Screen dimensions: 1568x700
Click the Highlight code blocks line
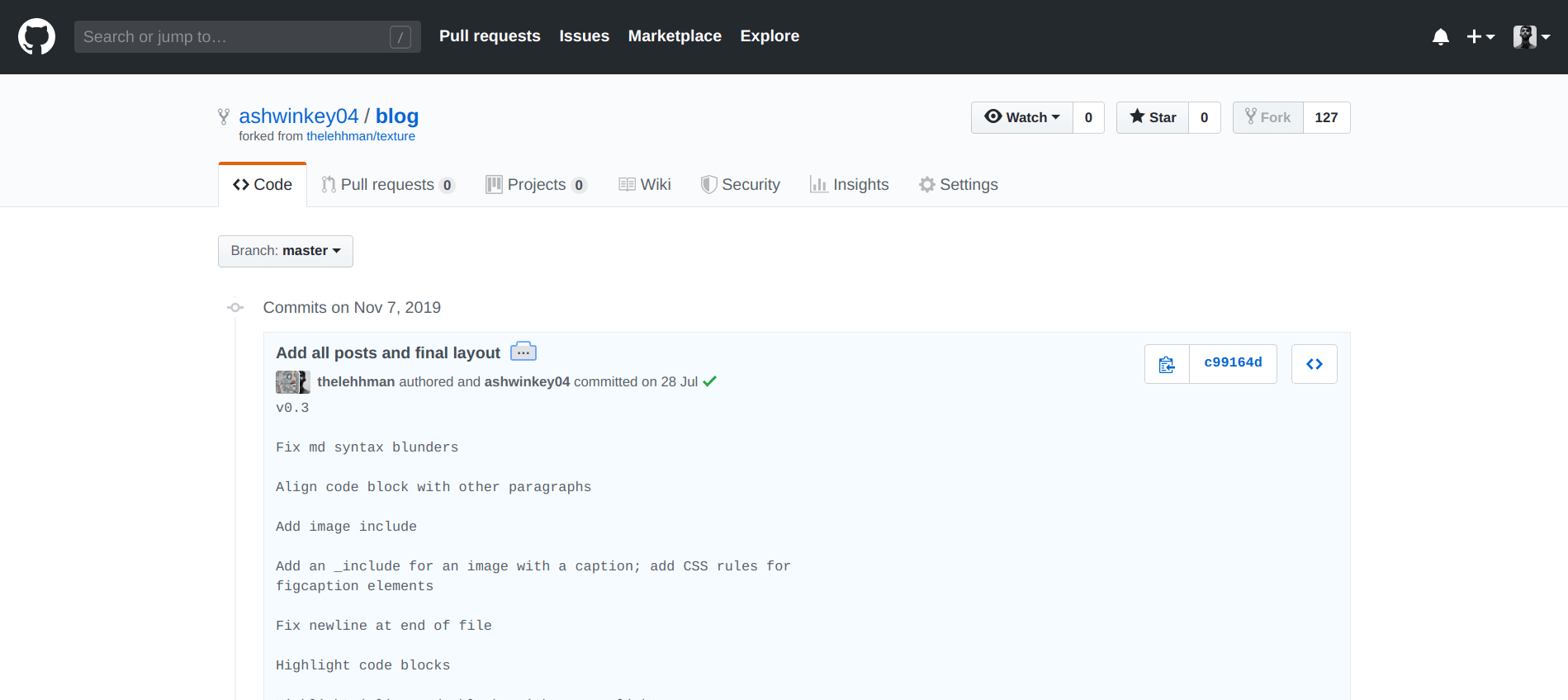pyautogui.click(x=362, y=665)
